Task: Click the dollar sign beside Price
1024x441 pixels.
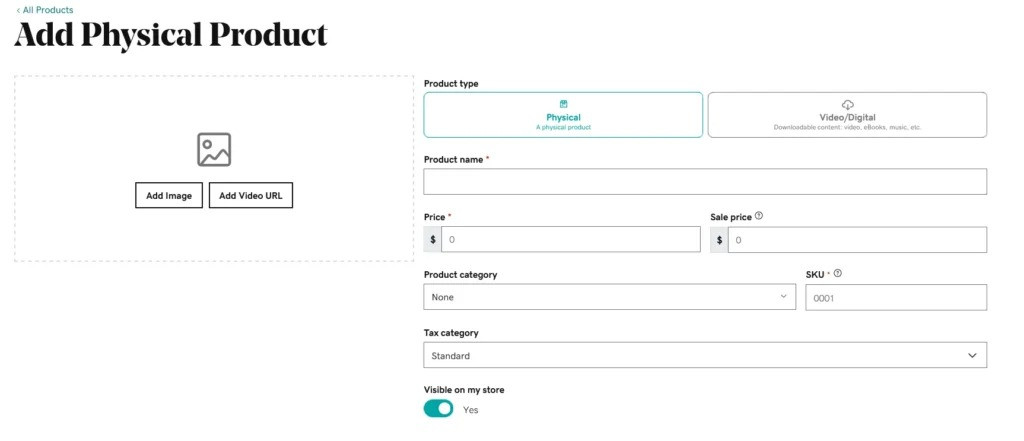Action: 432,240
